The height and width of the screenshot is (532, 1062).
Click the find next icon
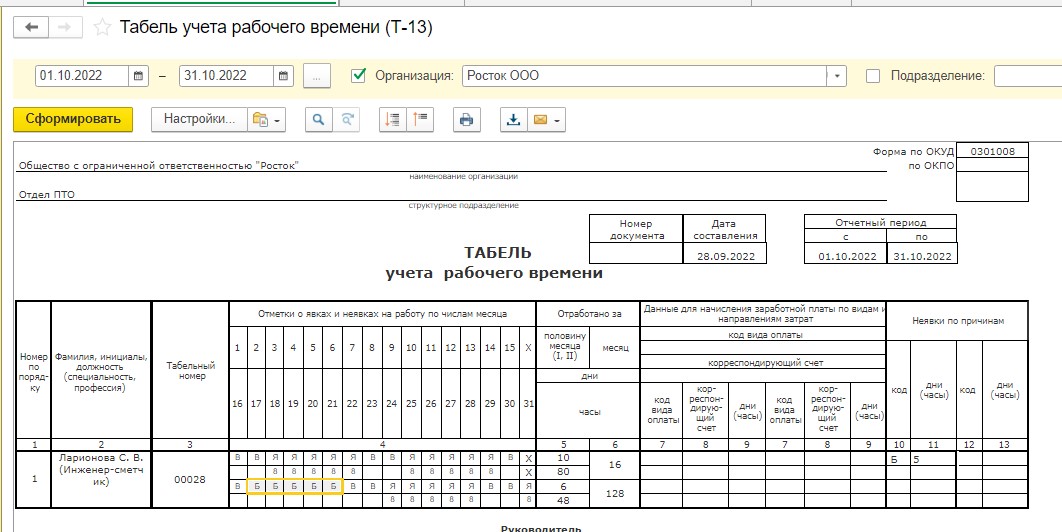click(x=347, y=119)
